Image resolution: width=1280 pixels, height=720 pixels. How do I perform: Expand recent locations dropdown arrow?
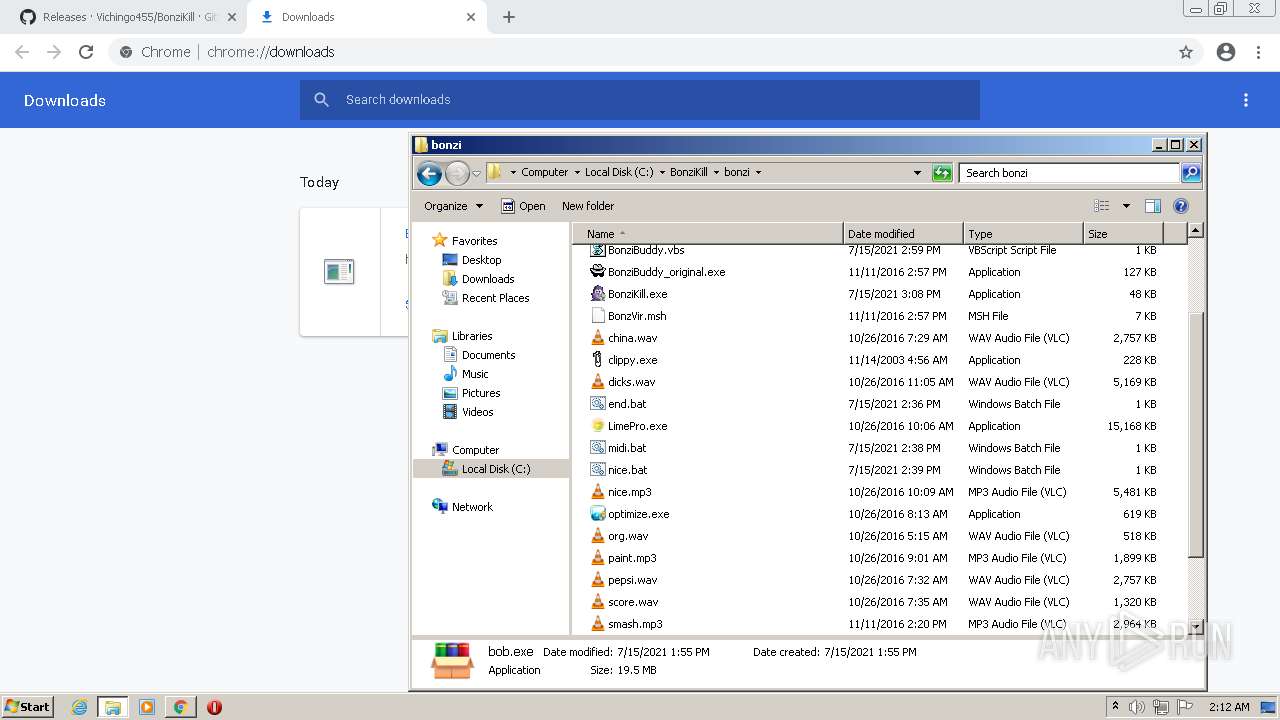476,173
